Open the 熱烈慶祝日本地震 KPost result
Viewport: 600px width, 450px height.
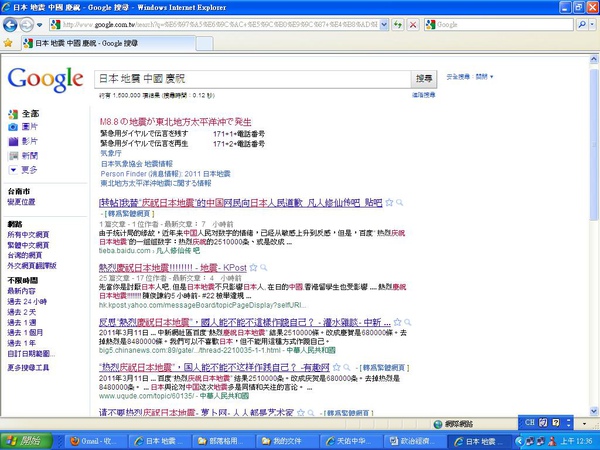click(x=173, y=267)
